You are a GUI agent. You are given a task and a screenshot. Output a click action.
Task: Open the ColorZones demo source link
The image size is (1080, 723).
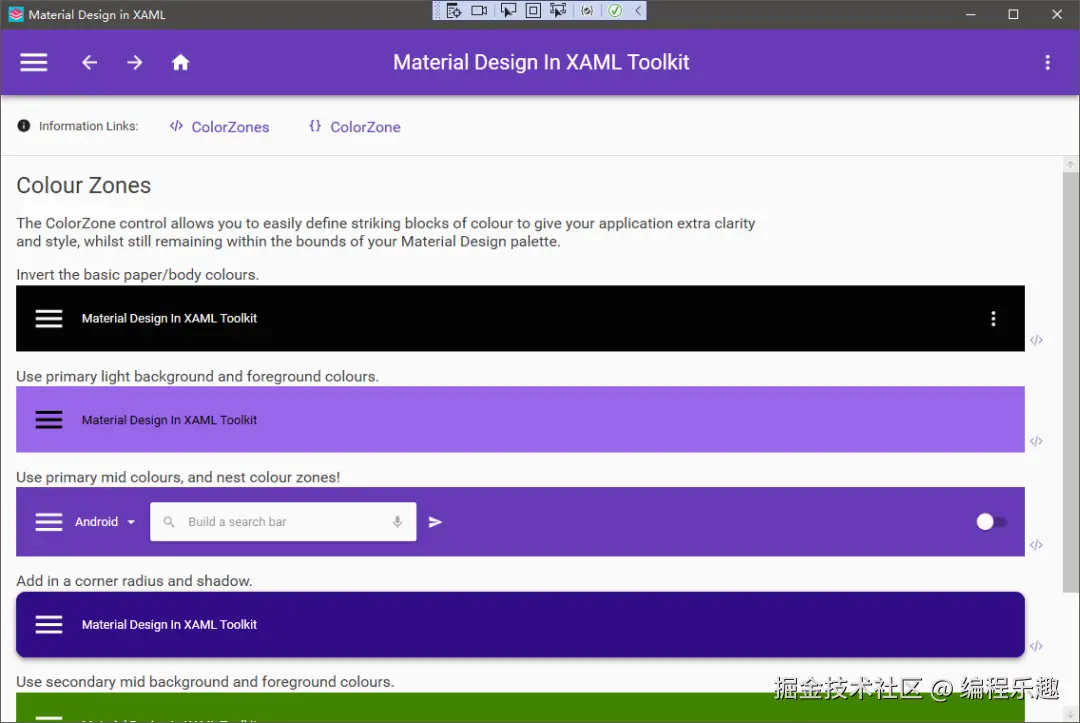[x=220, y=127]
